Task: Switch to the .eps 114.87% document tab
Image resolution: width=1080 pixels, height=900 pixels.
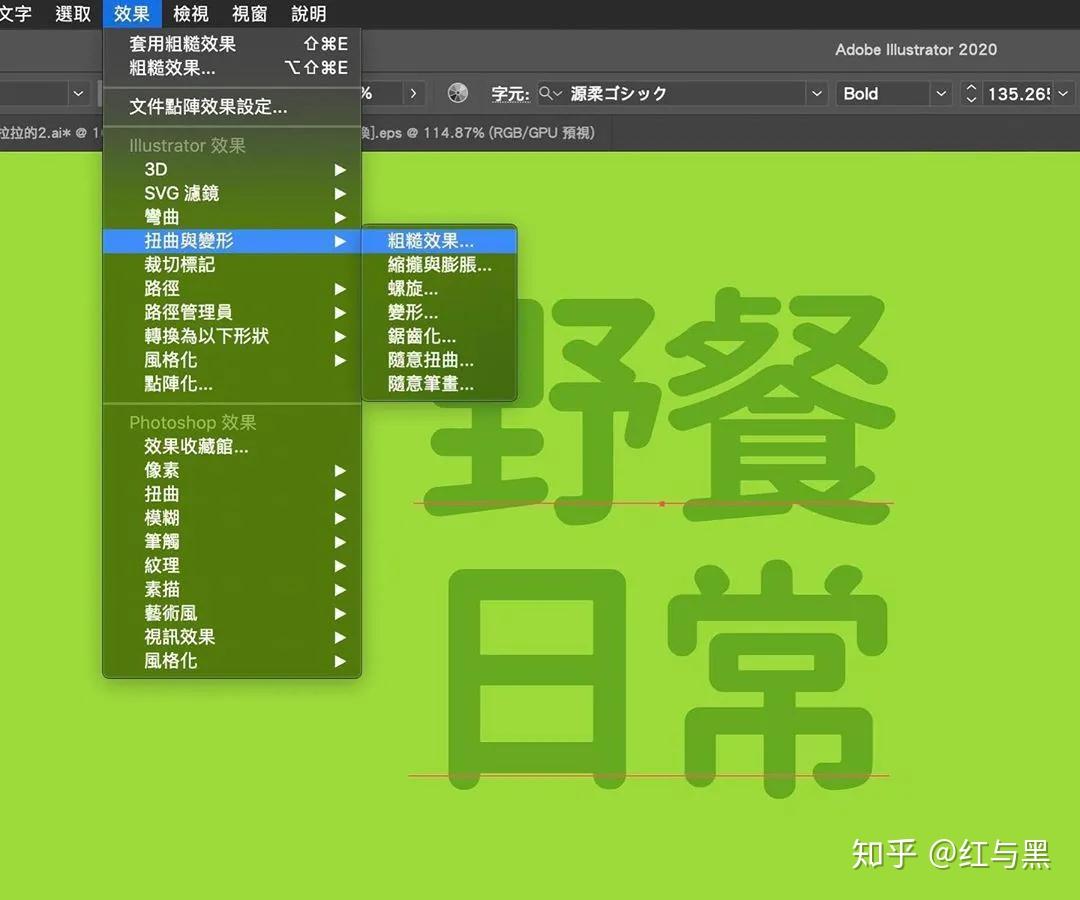Action: [x=477, y=132]
